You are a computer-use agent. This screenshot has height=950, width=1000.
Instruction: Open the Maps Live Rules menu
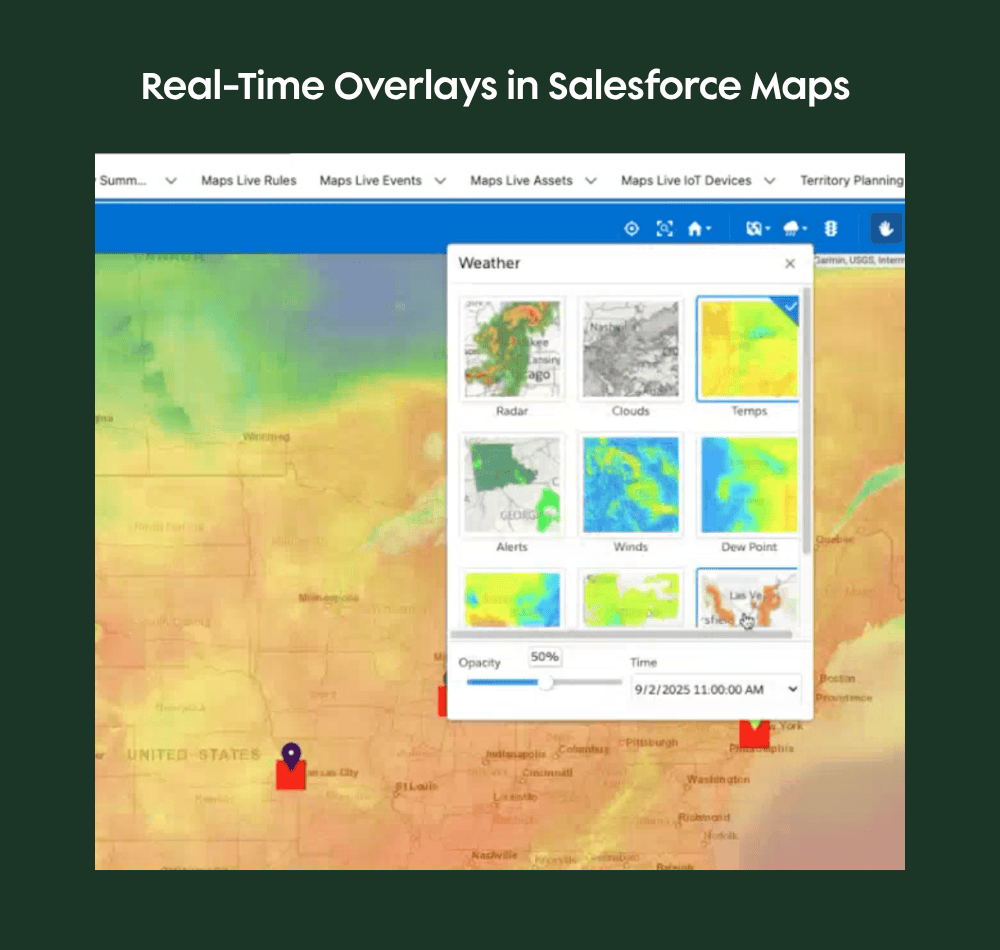(x=248, y=181)
